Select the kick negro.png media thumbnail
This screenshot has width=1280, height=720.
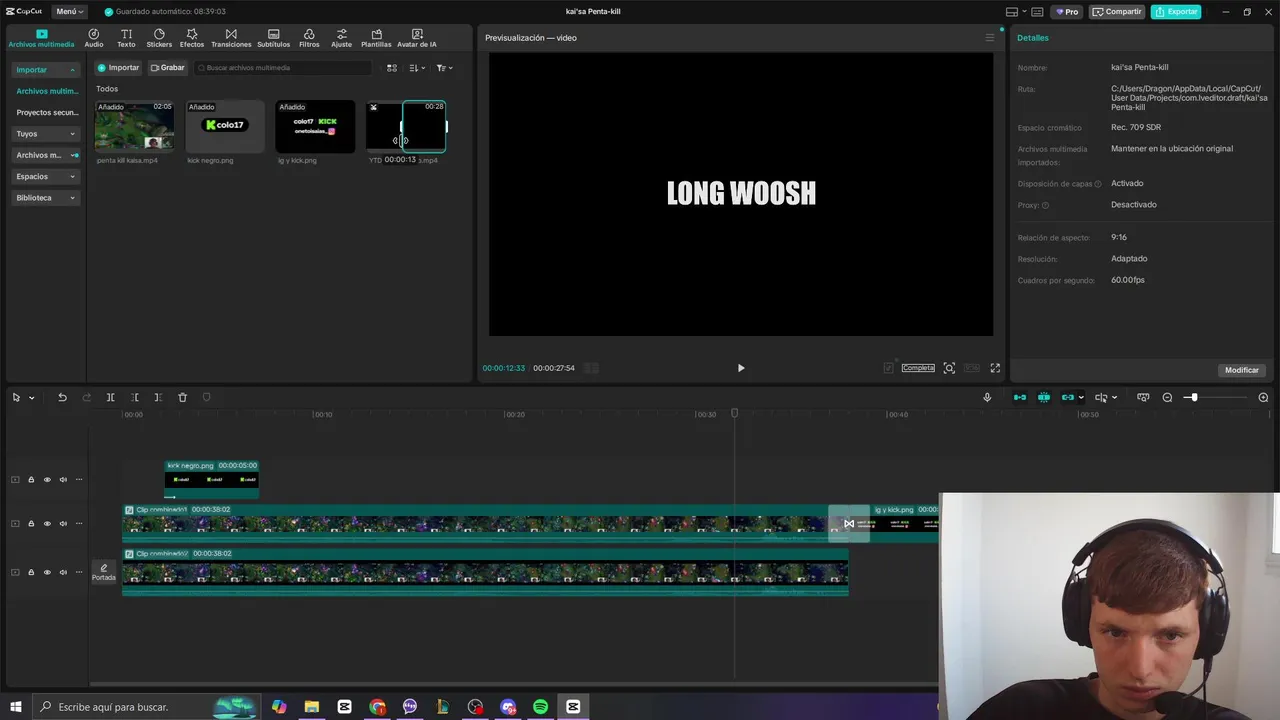pos(225,126)
